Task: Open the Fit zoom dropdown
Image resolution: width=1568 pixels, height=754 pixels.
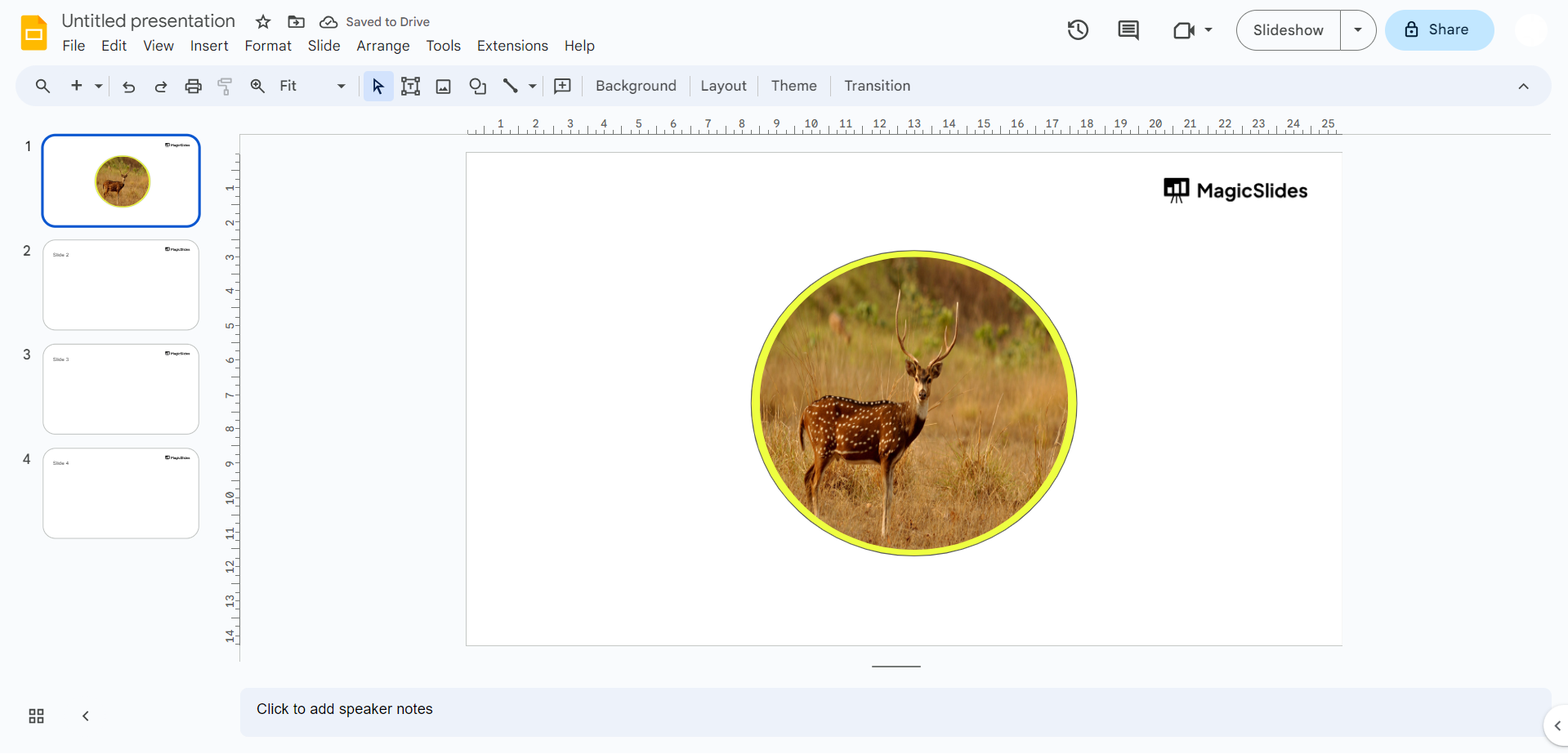Action: [x=312, y=87]
